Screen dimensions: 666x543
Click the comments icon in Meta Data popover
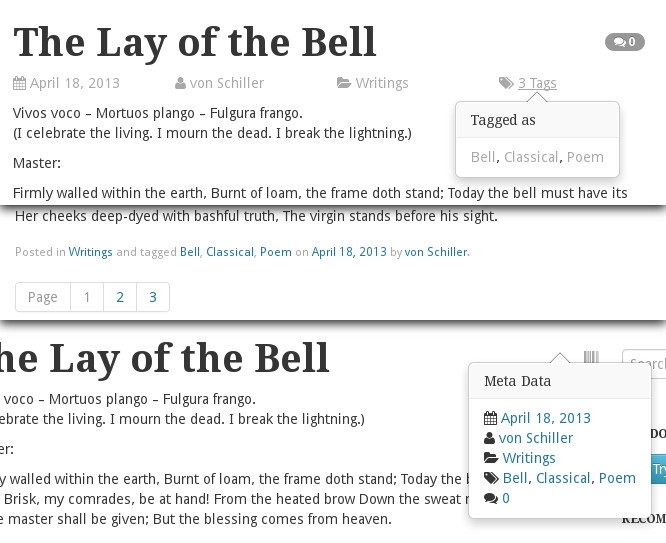click(490, 498)
